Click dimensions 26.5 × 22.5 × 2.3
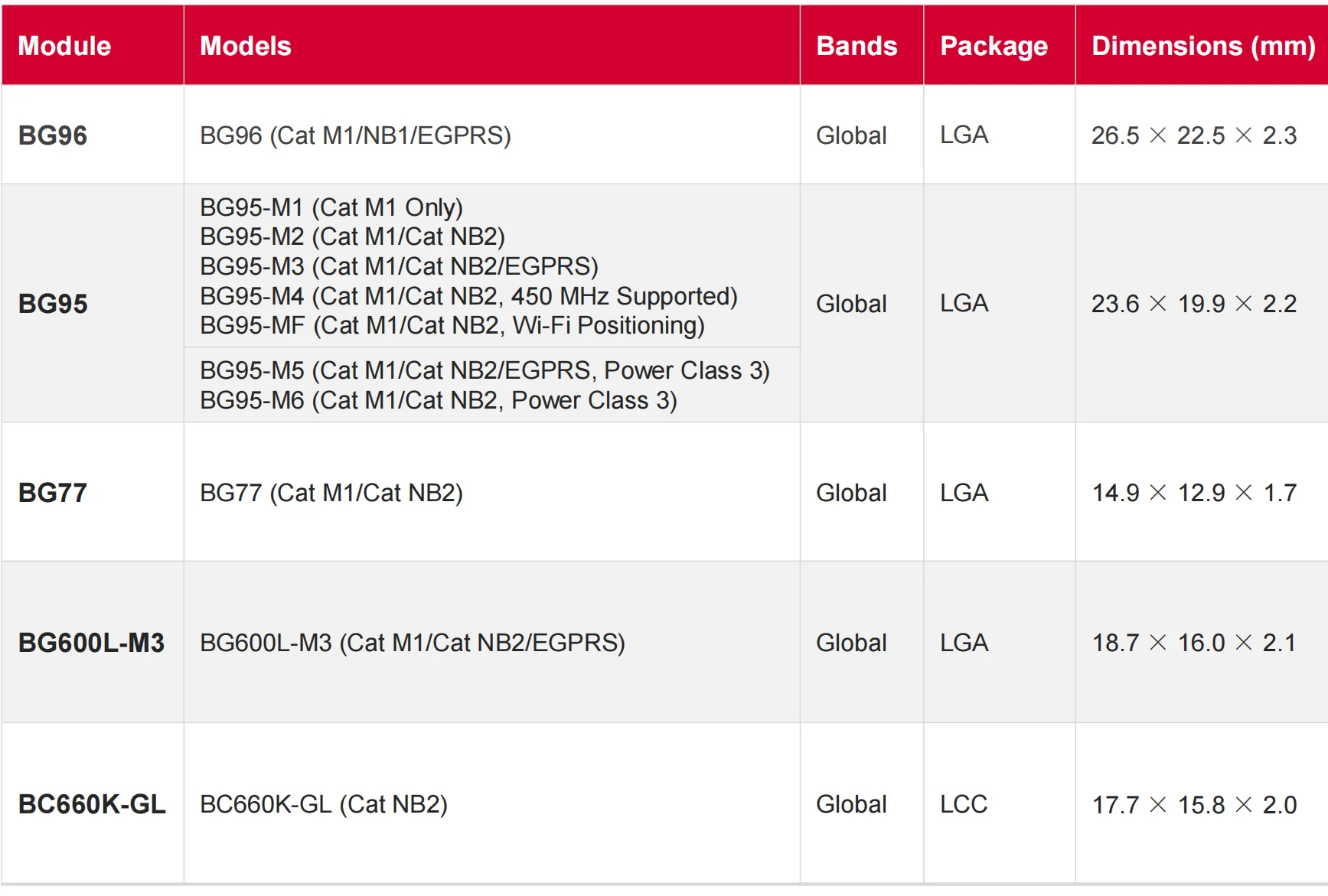1328x896 pixels. [1193, 135]
